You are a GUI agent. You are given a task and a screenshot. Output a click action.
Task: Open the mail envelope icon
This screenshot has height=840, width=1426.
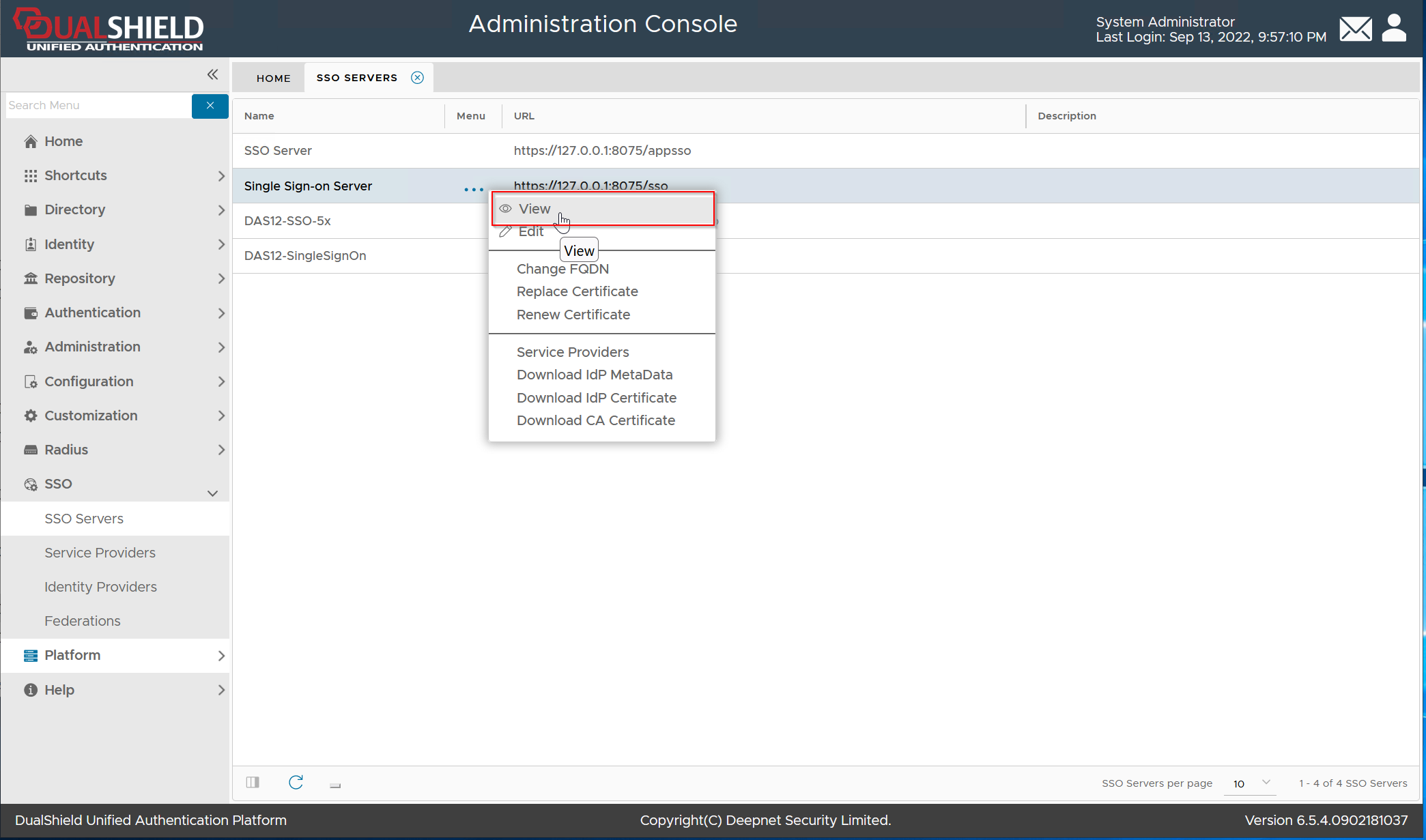pyautogui.click(x=1355, y=29)
